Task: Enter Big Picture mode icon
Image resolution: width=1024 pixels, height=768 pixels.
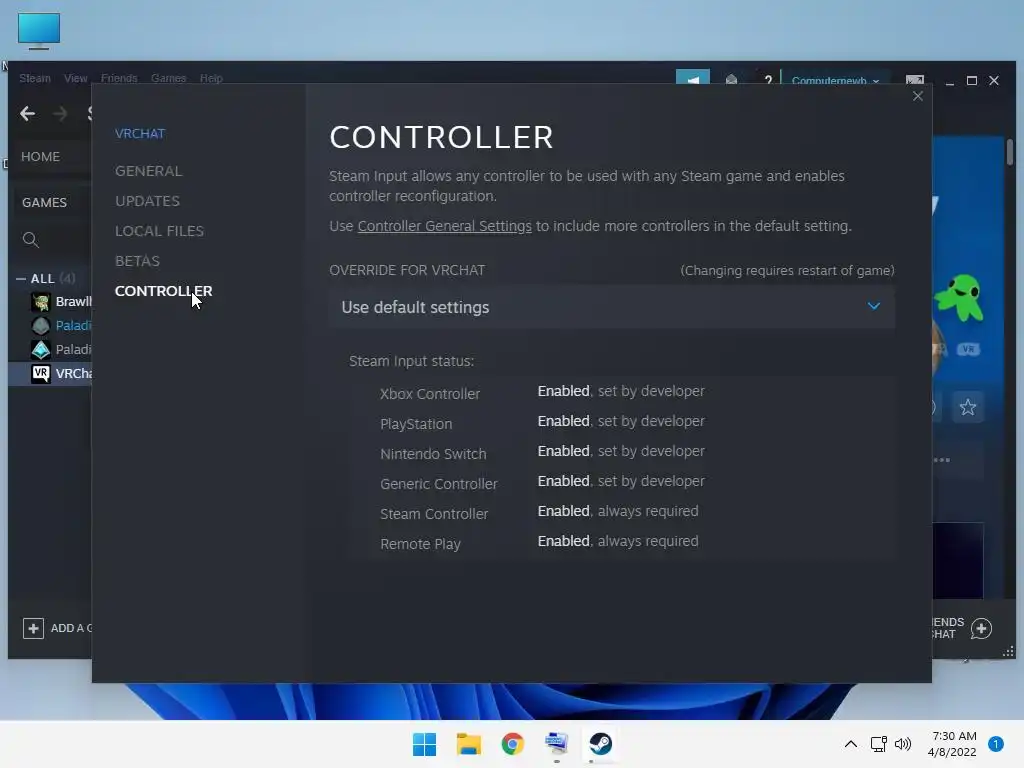Action: pyautogui.click(x=914, y=80)
